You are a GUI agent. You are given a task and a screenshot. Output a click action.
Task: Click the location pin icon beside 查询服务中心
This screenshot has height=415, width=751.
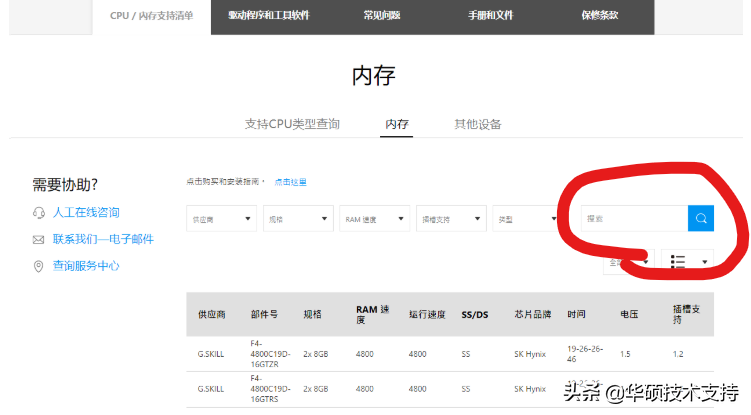pyautogui.click(x=38, y=266)
